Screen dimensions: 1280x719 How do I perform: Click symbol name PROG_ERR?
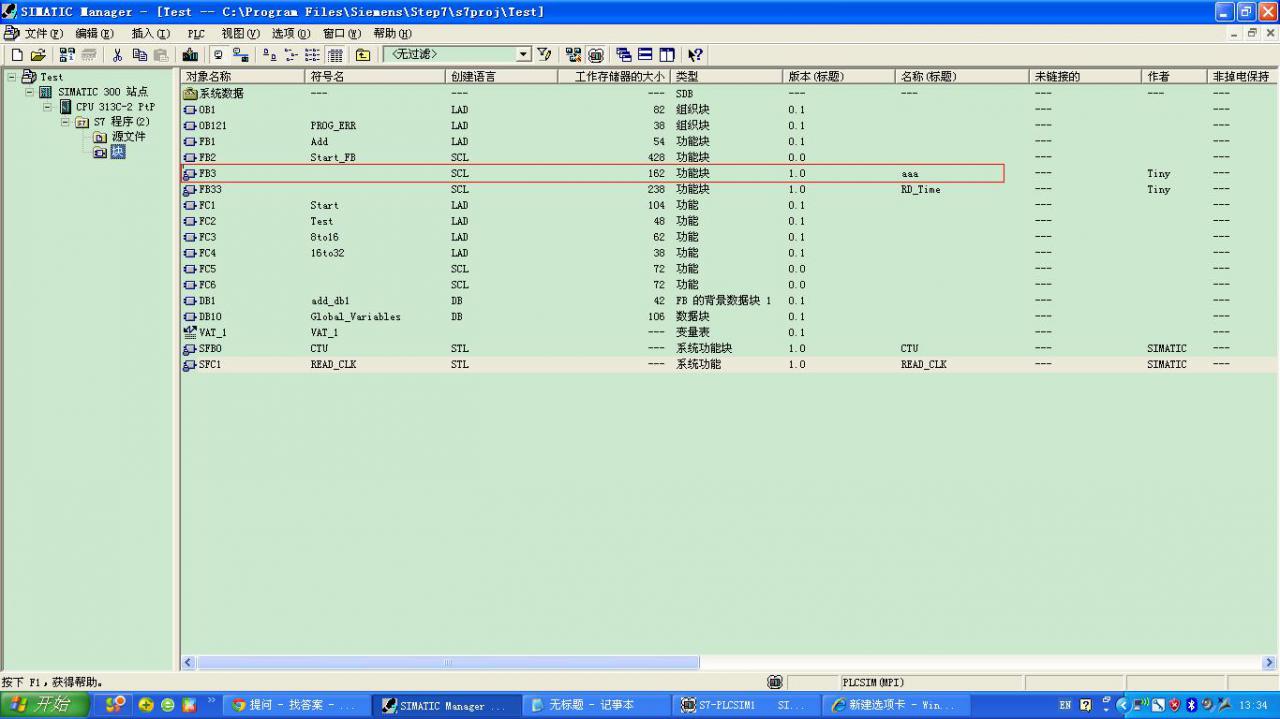pyautogui.click(x=333, y=126)
